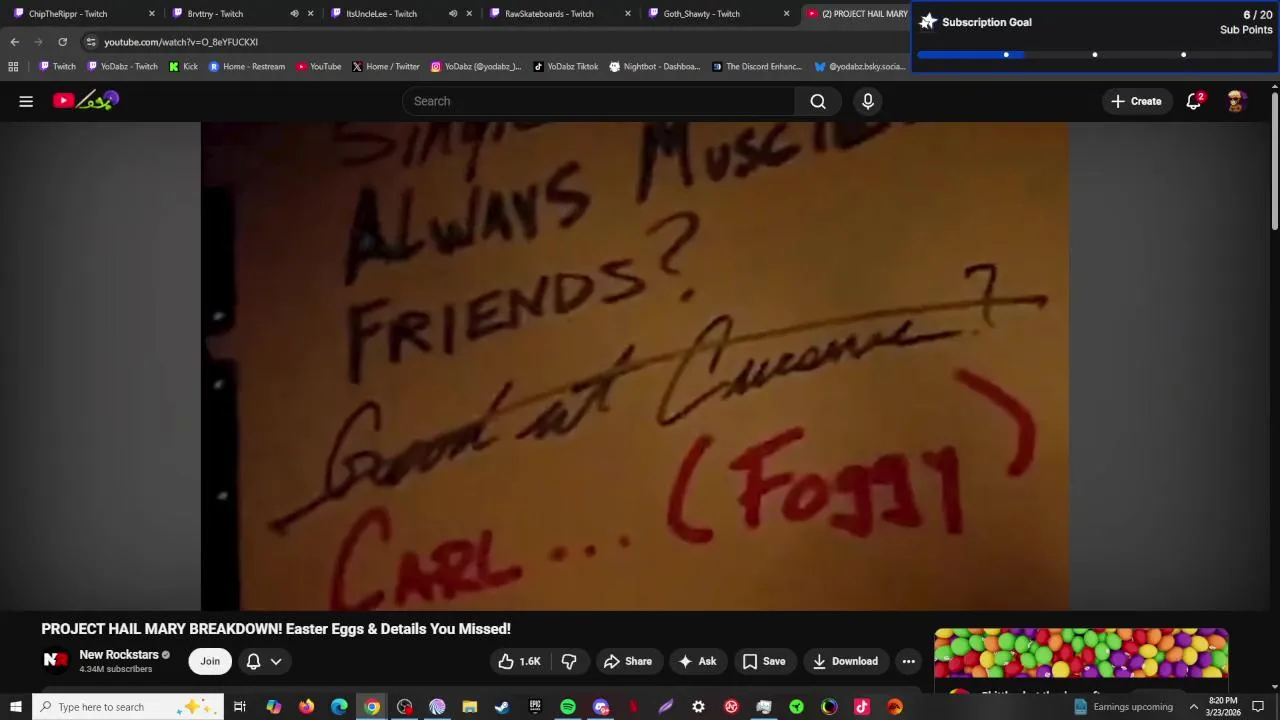
Task: Focus the YouTube search box
Action: pos(598,101)
